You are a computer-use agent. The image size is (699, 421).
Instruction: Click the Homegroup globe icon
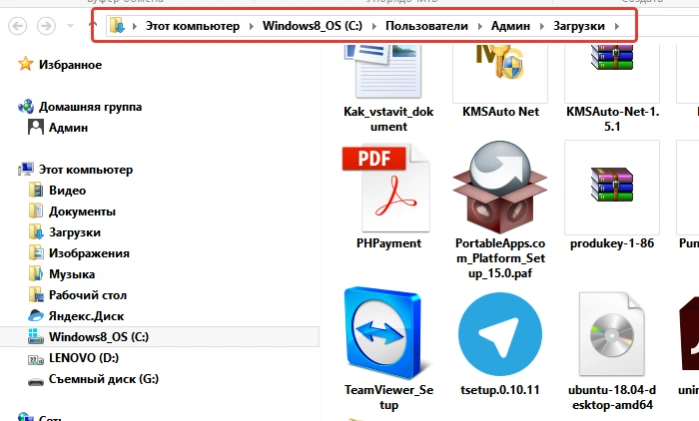[x=26, y=107]
